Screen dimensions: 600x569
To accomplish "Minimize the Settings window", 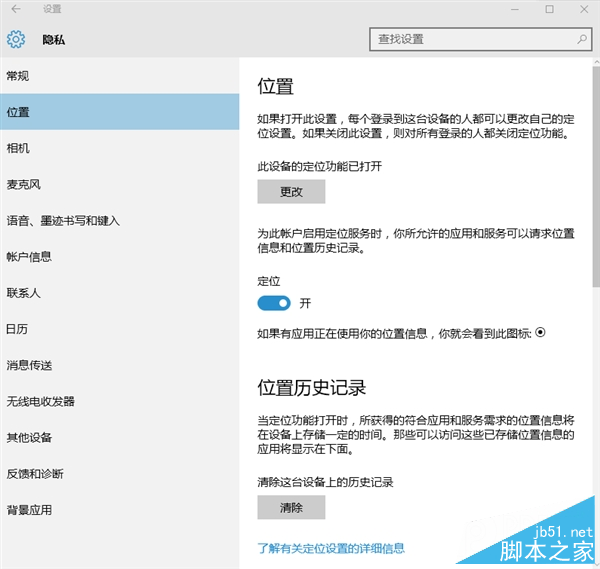I will (x=515, y=9).
